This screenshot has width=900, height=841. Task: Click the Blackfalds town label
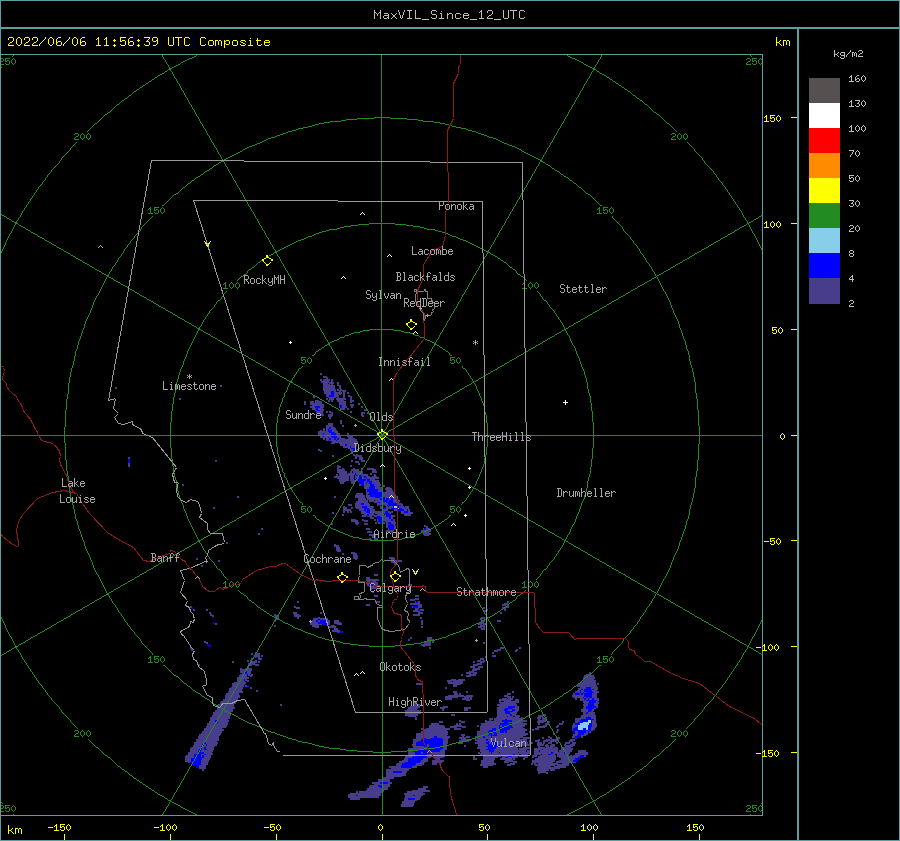[x=425, y=277]
